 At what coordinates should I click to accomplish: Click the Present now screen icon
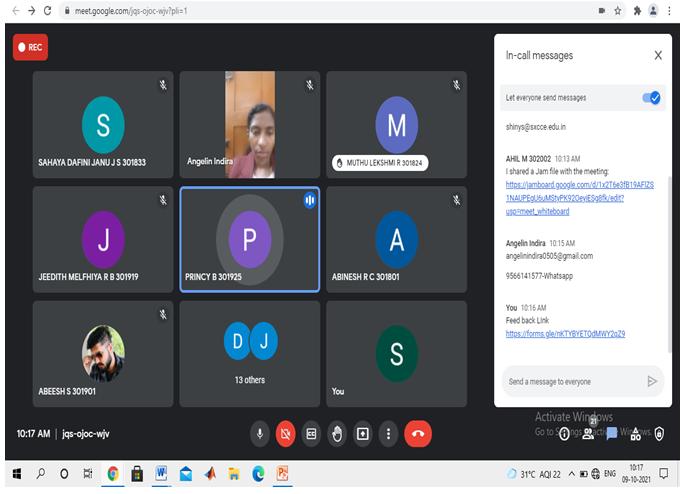tap(363, 433)
